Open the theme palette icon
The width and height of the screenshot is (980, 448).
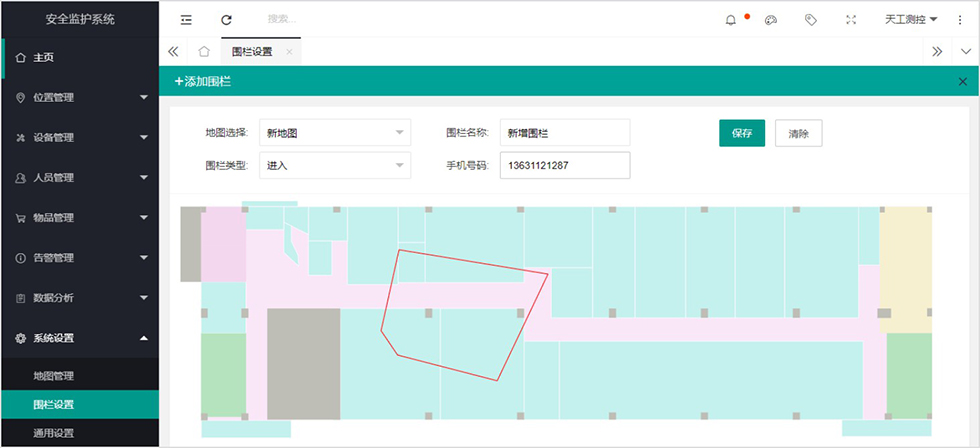point(770,19)
